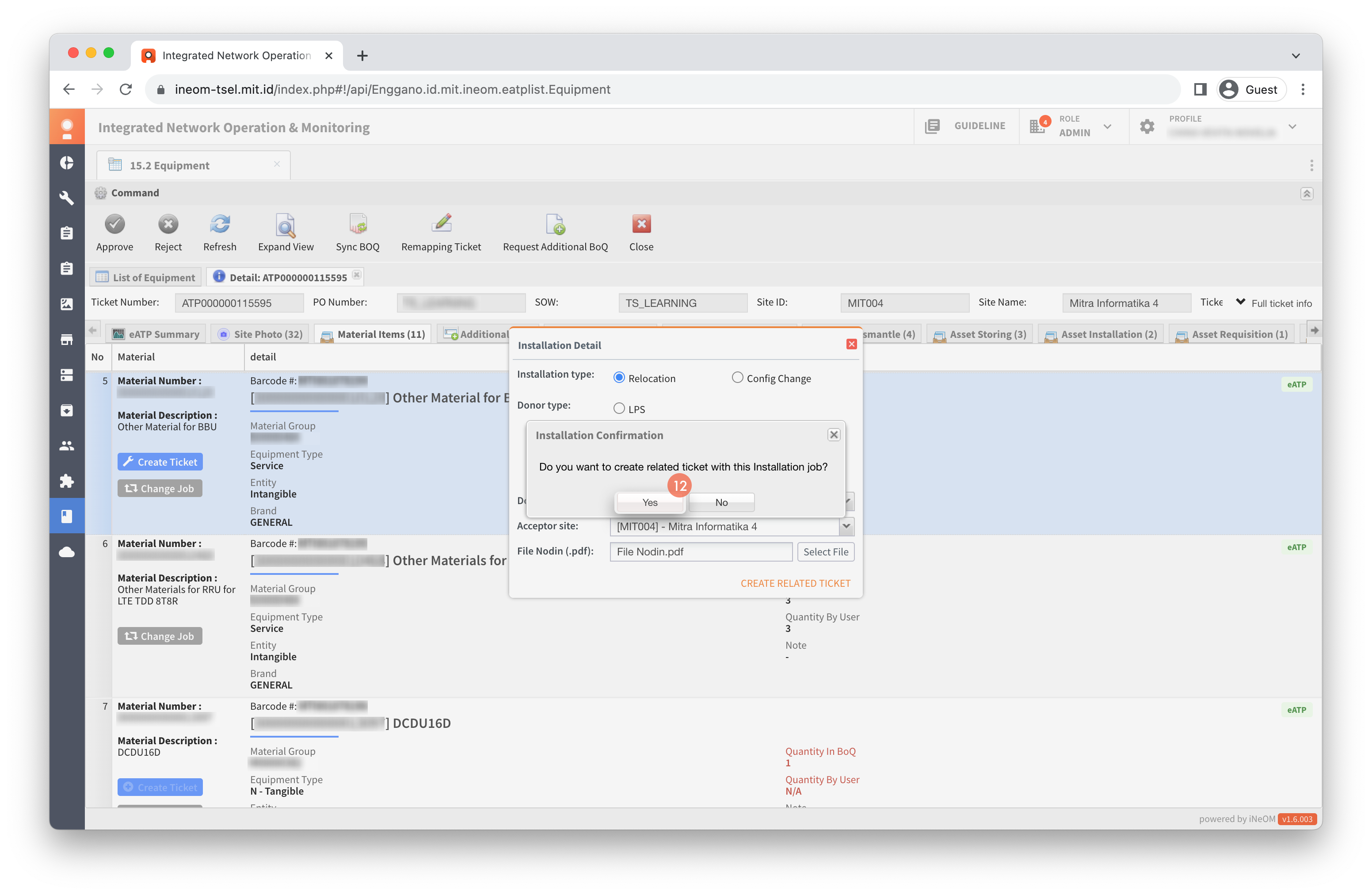
Task: Close the Installation Detail red X
Action: coord(851,344)
